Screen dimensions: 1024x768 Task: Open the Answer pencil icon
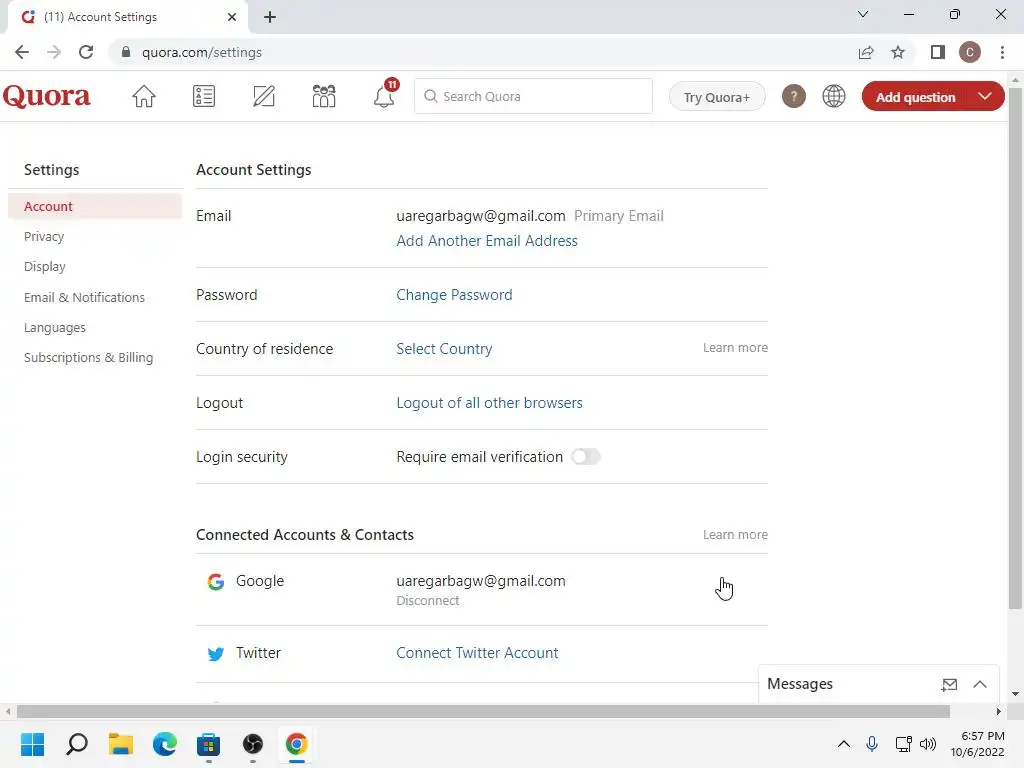[x=264, y=97]
